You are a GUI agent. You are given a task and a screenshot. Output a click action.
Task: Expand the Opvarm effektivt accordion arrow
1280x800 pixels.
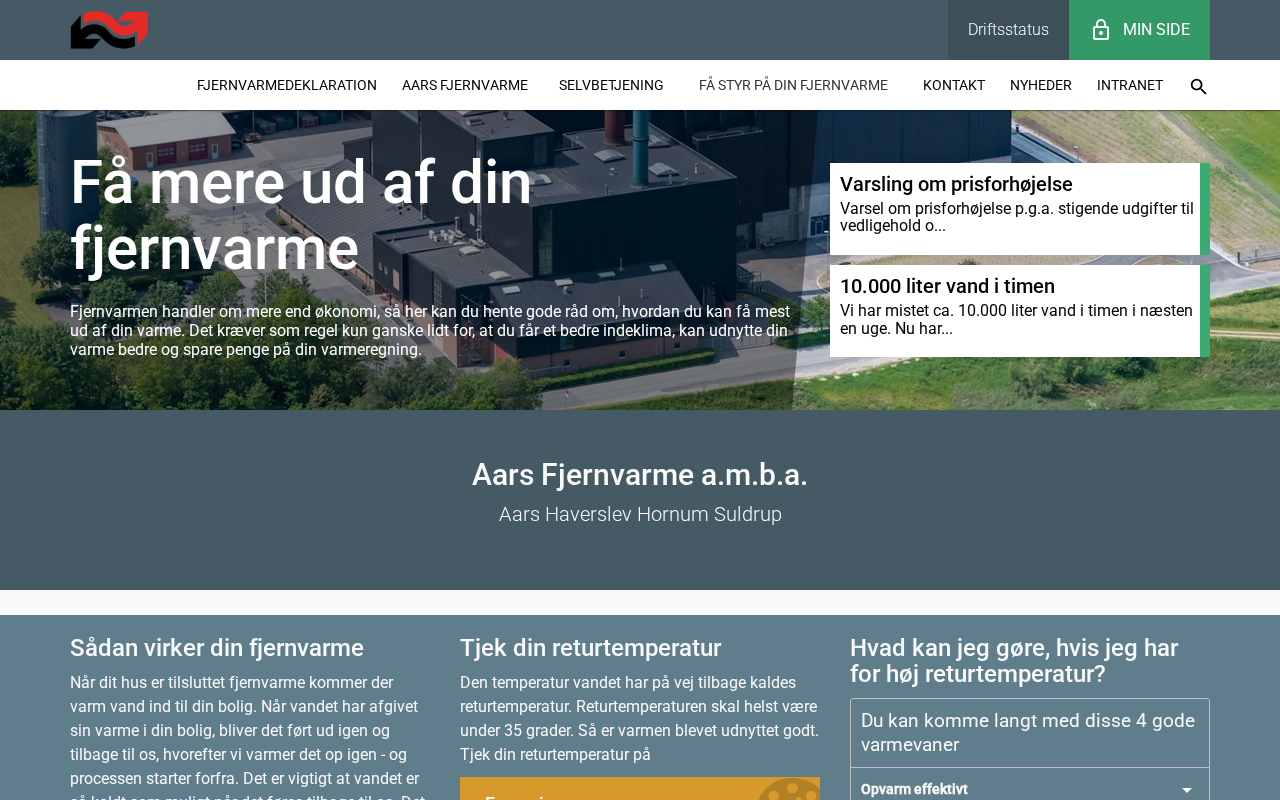pos(1187,790)
